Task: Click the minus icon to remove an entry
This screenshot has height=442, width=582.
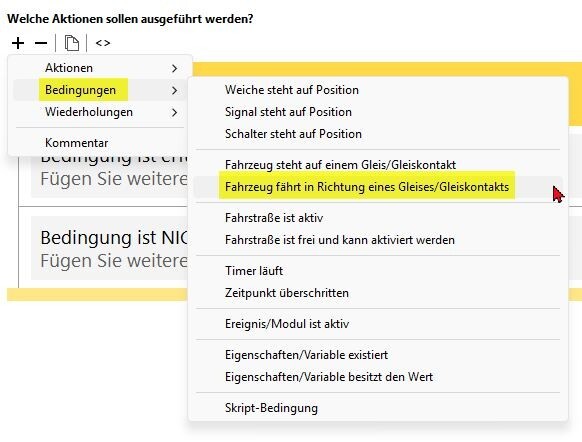Action: pos(41,43)
